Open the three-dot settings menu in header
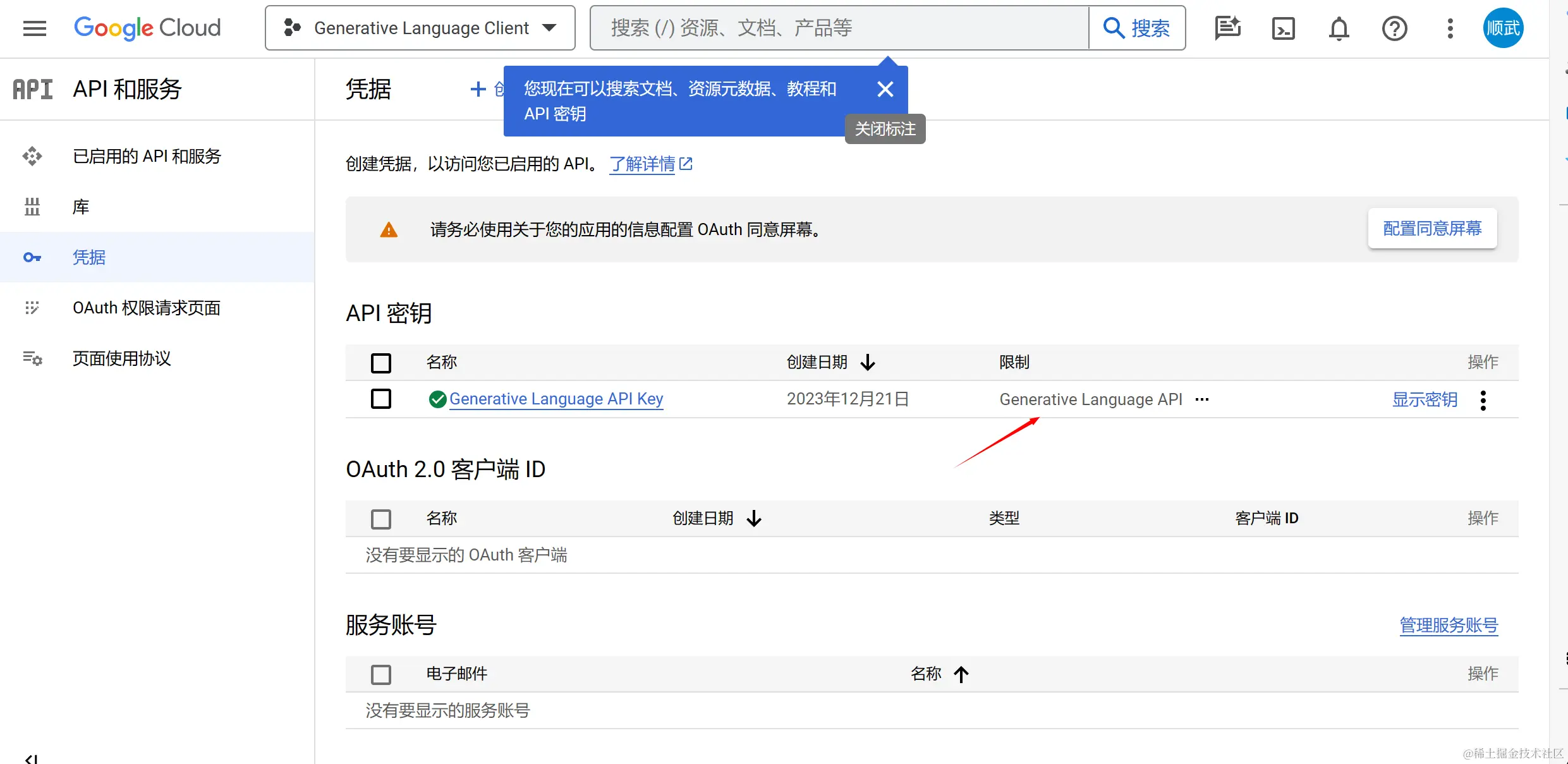The height and width of the screenshot is (764, 1568). coord(1450,28)
